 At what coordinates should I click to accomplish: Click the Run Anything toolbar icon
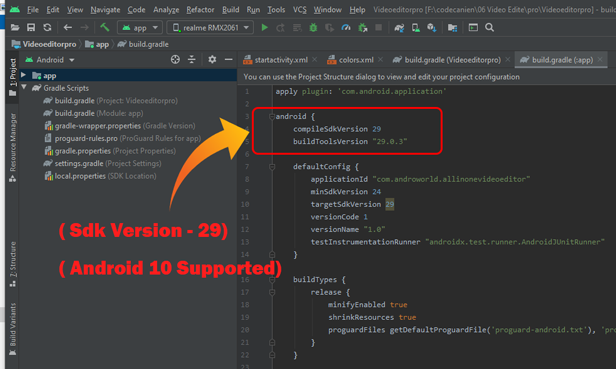[x=473, y=28]
